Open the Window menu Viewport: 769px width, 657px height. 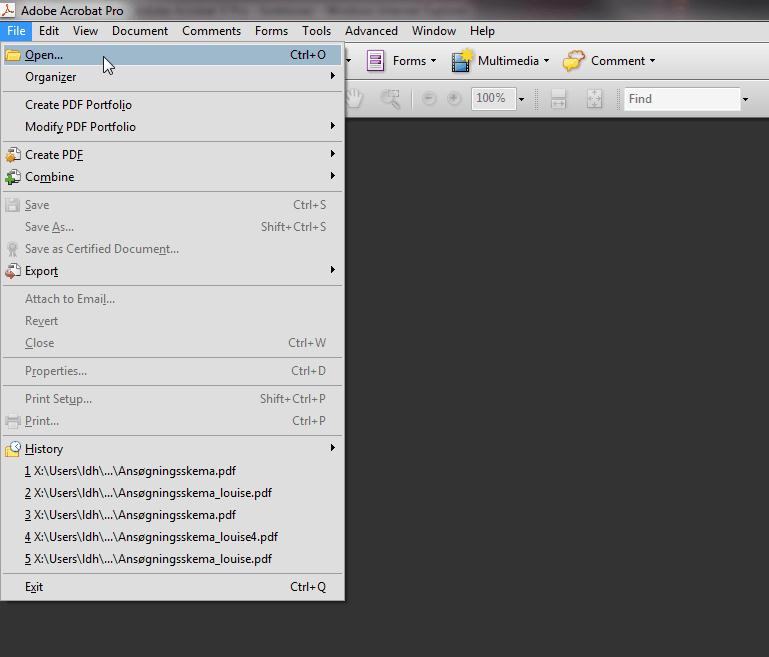pos(434,31)
